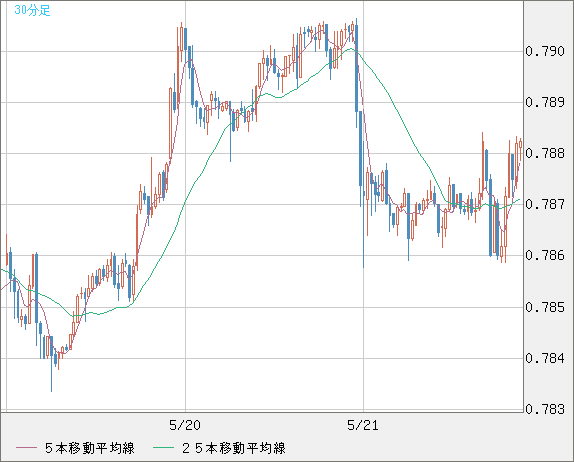Click the 30分足 timeframe label
Screen dimensions: 574x462
[x=32, y=10]
